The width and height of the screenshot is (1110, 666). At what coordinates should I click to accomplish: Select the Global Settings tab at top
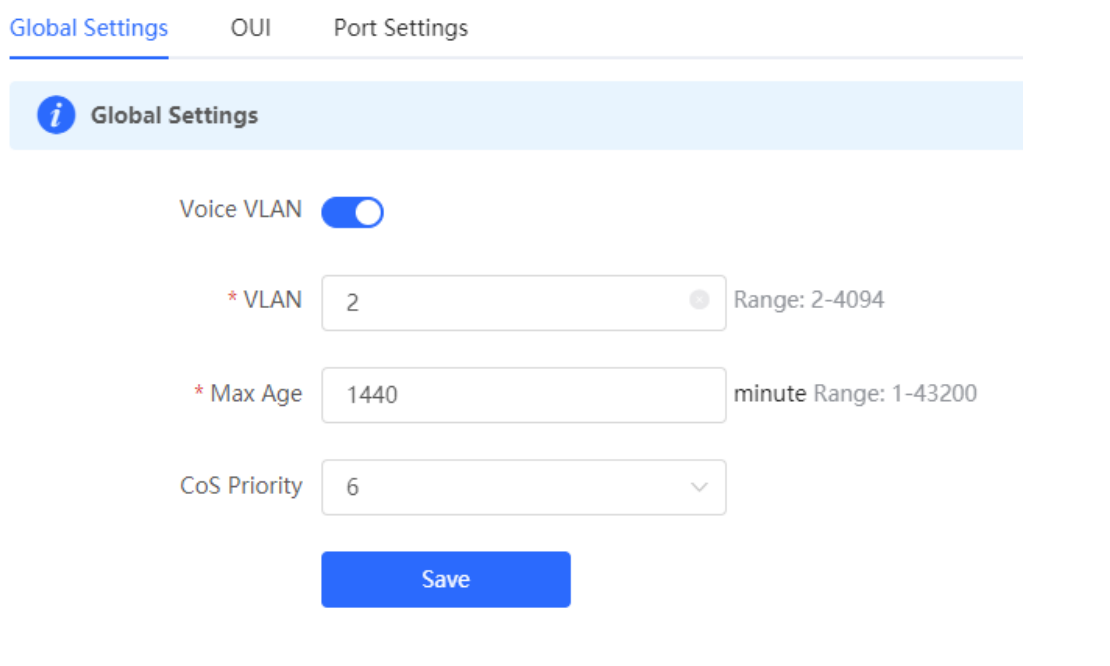click(88, 28)
